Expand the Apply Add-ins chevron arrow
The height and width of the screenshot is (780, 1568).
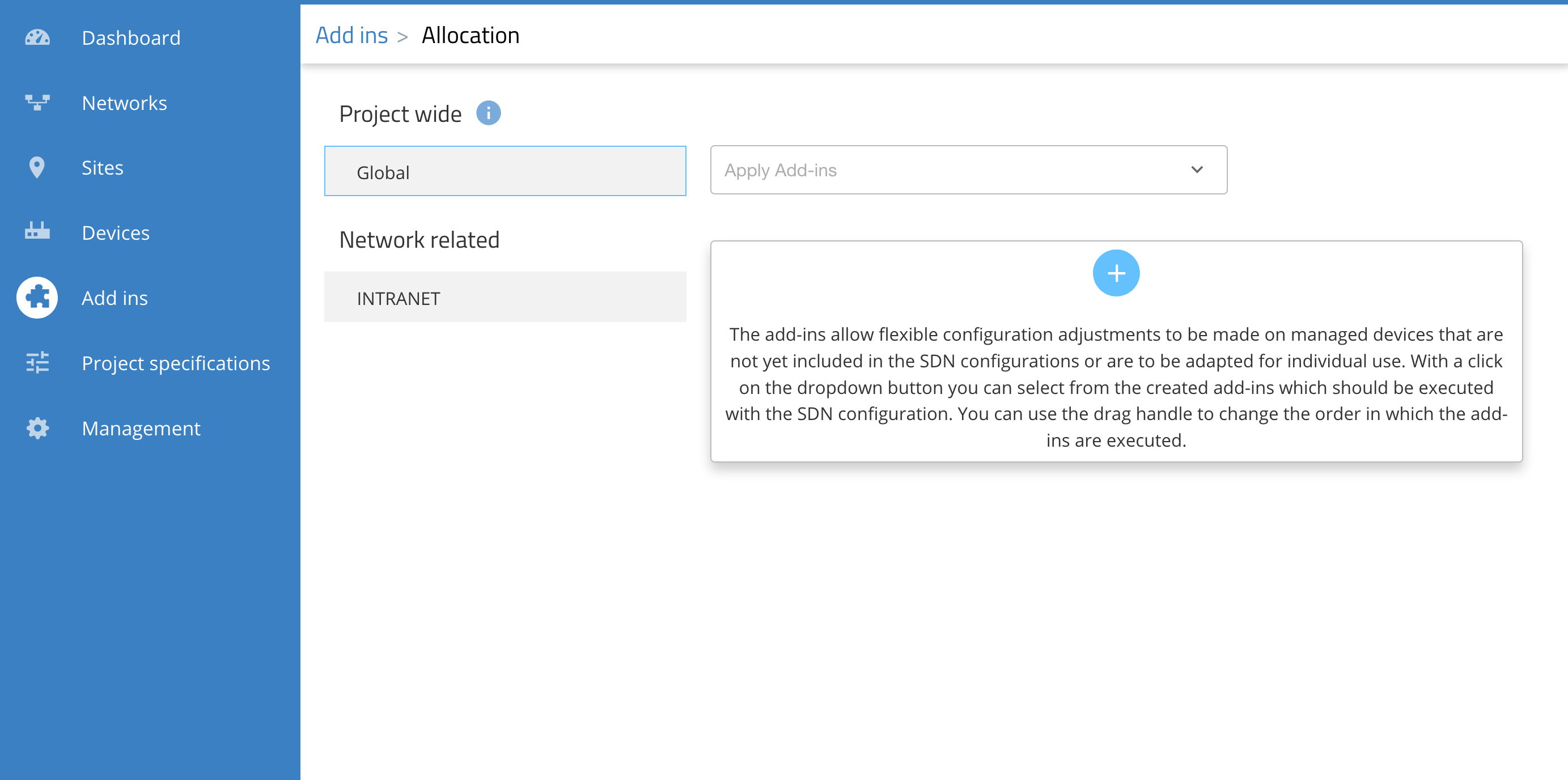tap(1197, 170)
